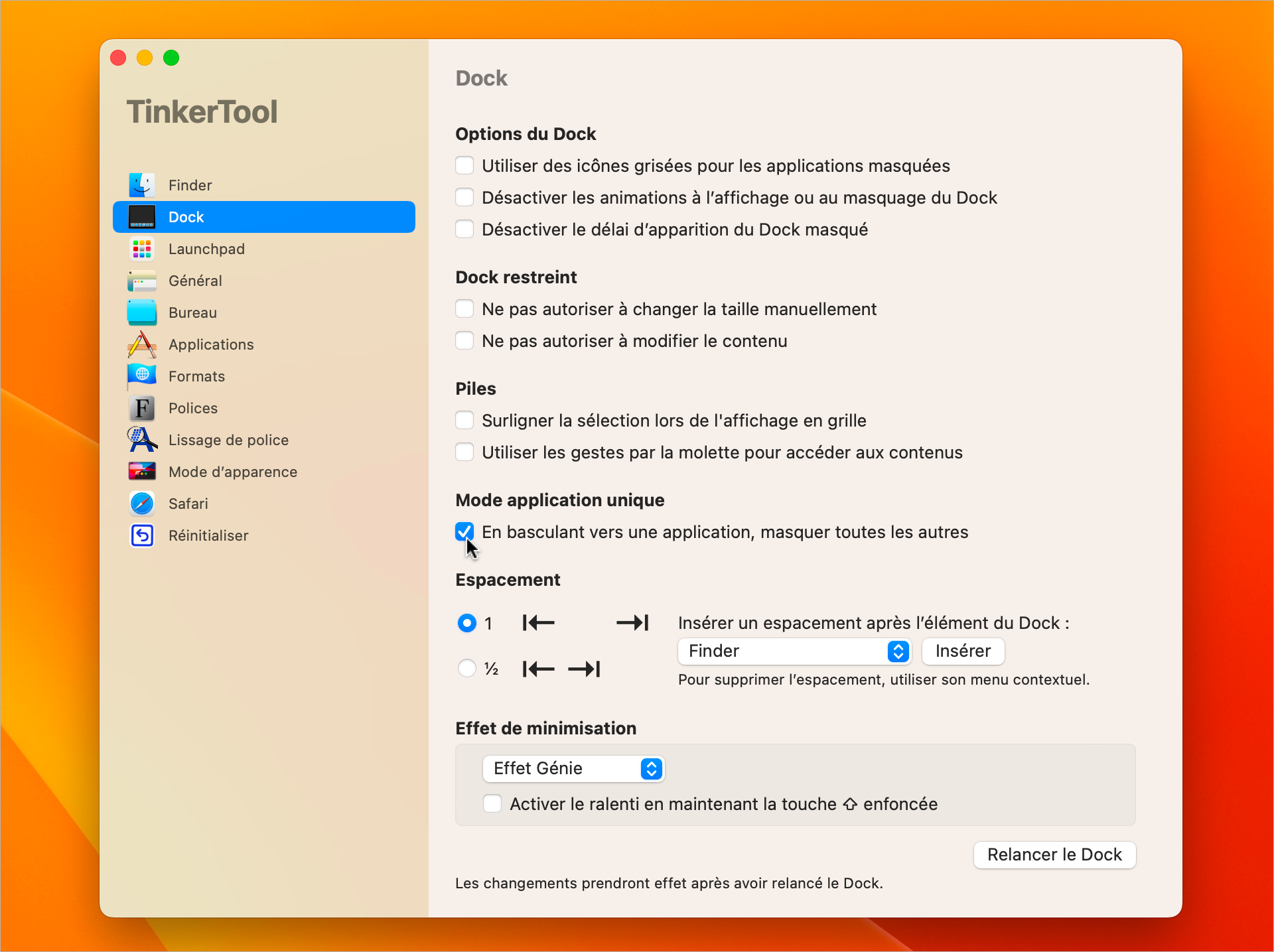Click the Polices F icon

pyautogui.click(x=142, y=408)
